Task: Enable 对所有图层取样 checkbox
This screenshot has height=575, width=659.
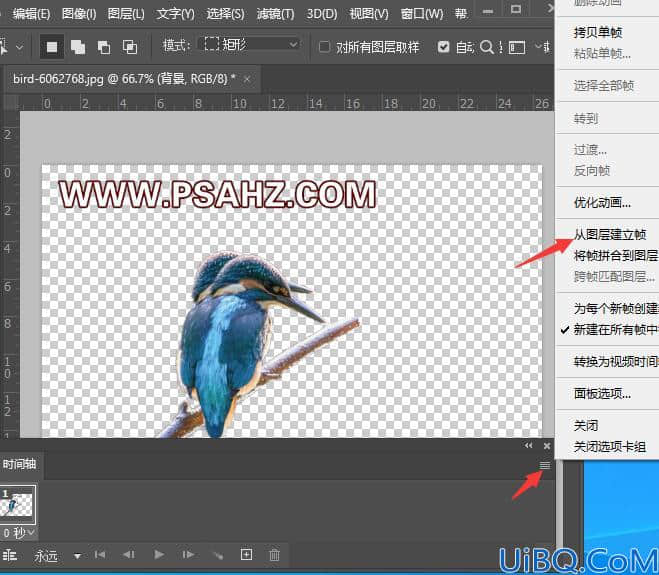Action: coord(324,47)
